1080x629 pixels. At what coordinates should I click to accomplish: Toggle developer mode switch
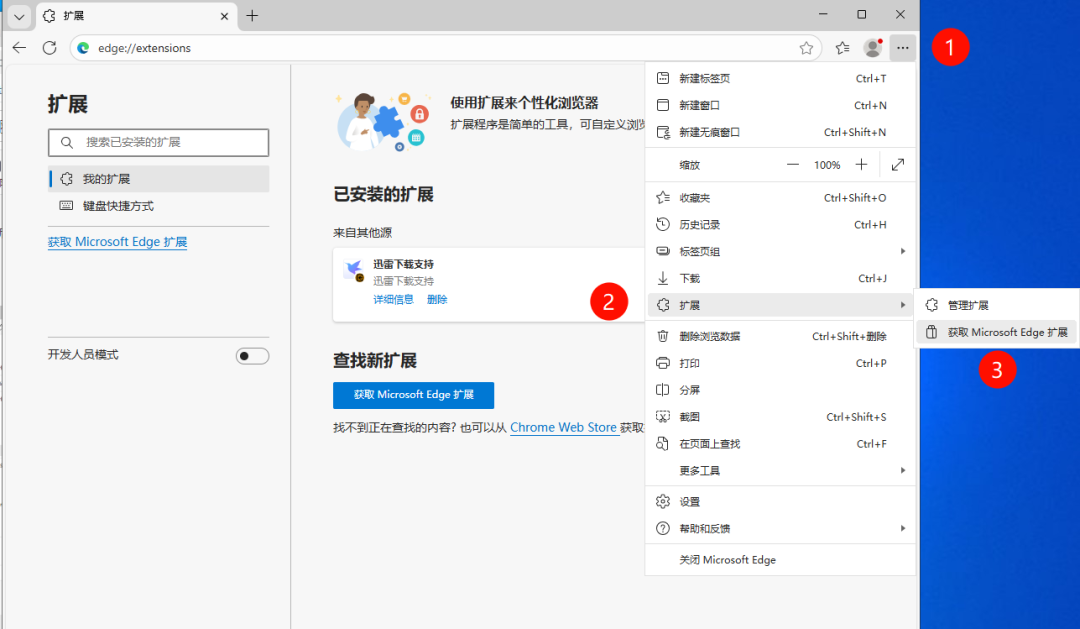click(252, 355)
